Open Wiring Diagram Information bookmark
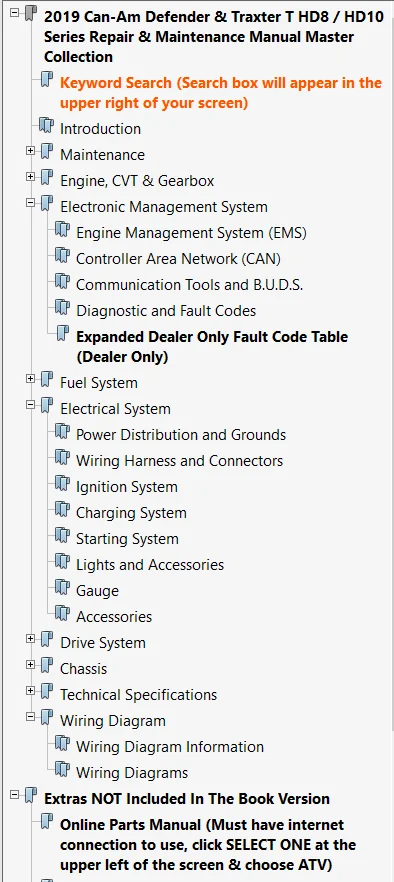Image resolution: width=394 pixels, height=882 pixels. pos(170,747)
